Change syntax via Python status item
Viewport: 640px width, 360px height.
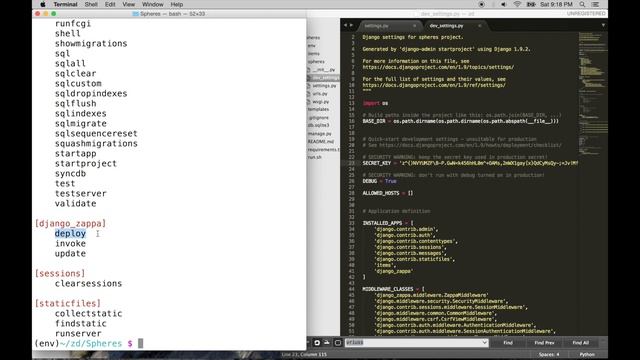587,355
